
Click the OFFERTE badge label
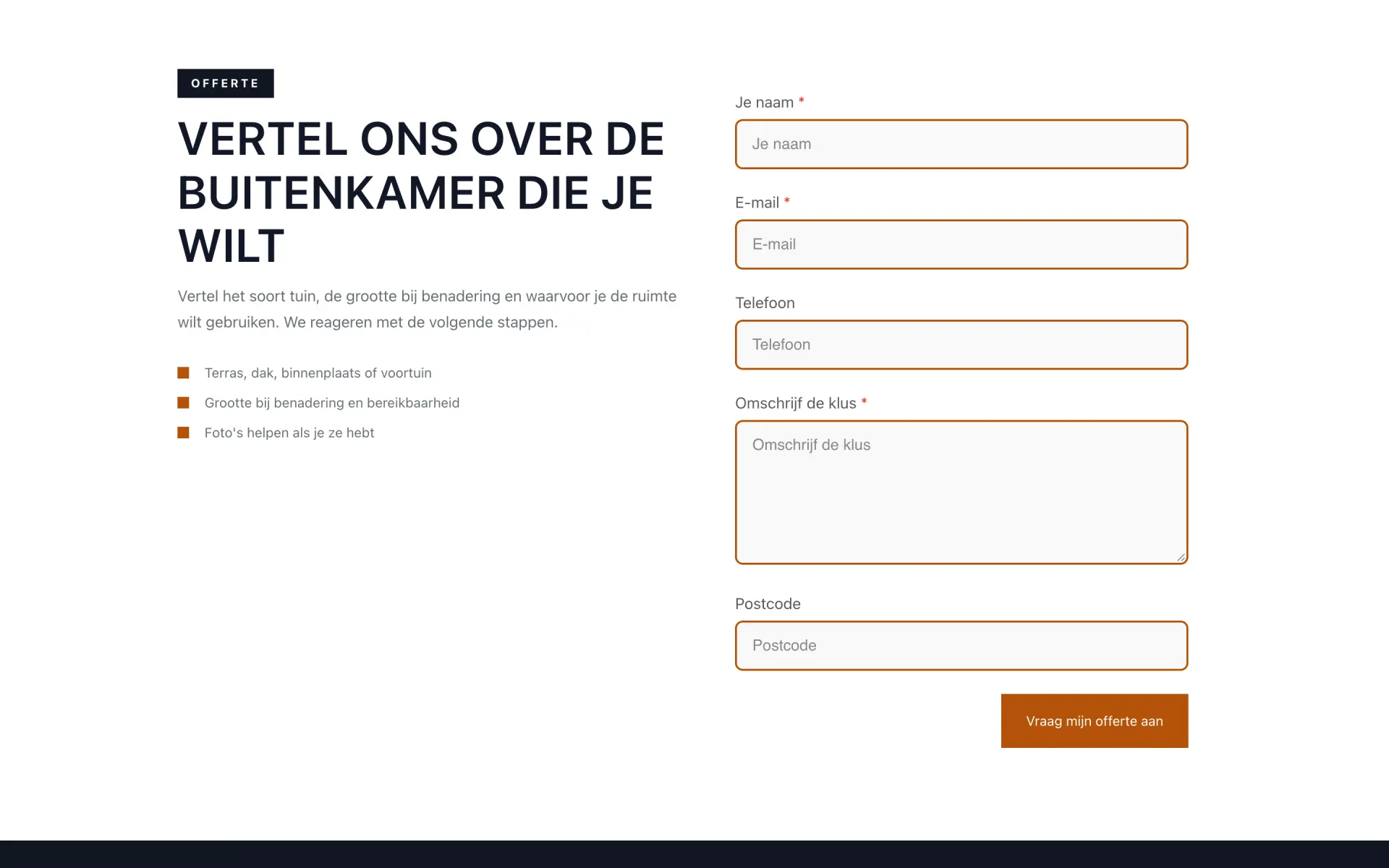226,83
